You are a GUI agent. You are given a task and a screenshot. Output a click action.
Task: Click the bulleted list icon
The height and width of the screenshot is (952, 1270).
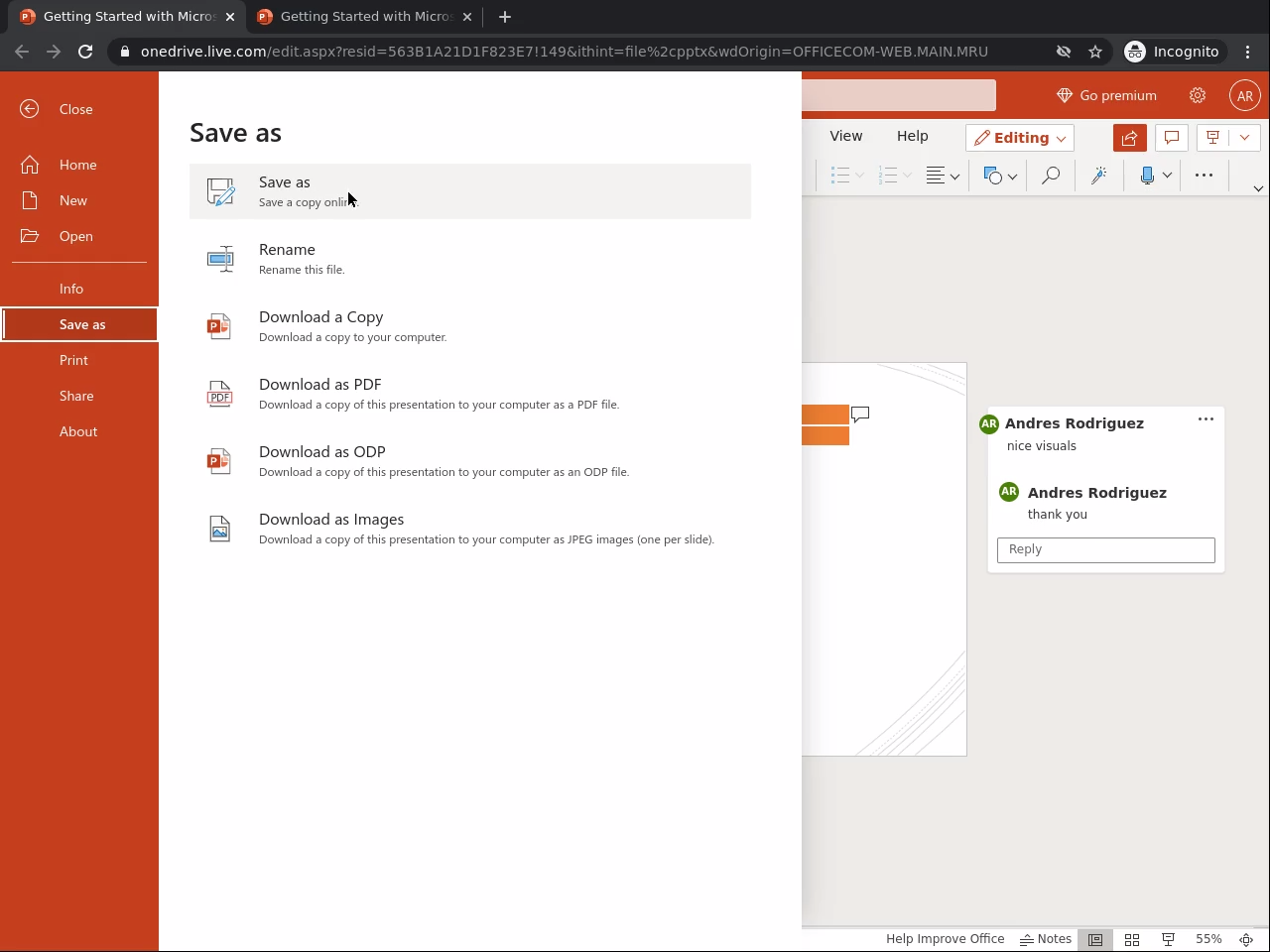(x=839, y=176)
